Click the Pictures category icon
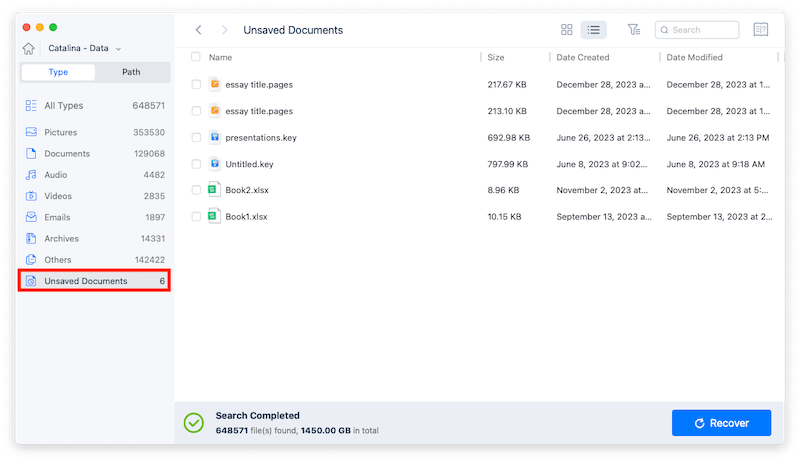The width and height of the screenshot is (800, 462). [x=31, y=132]
